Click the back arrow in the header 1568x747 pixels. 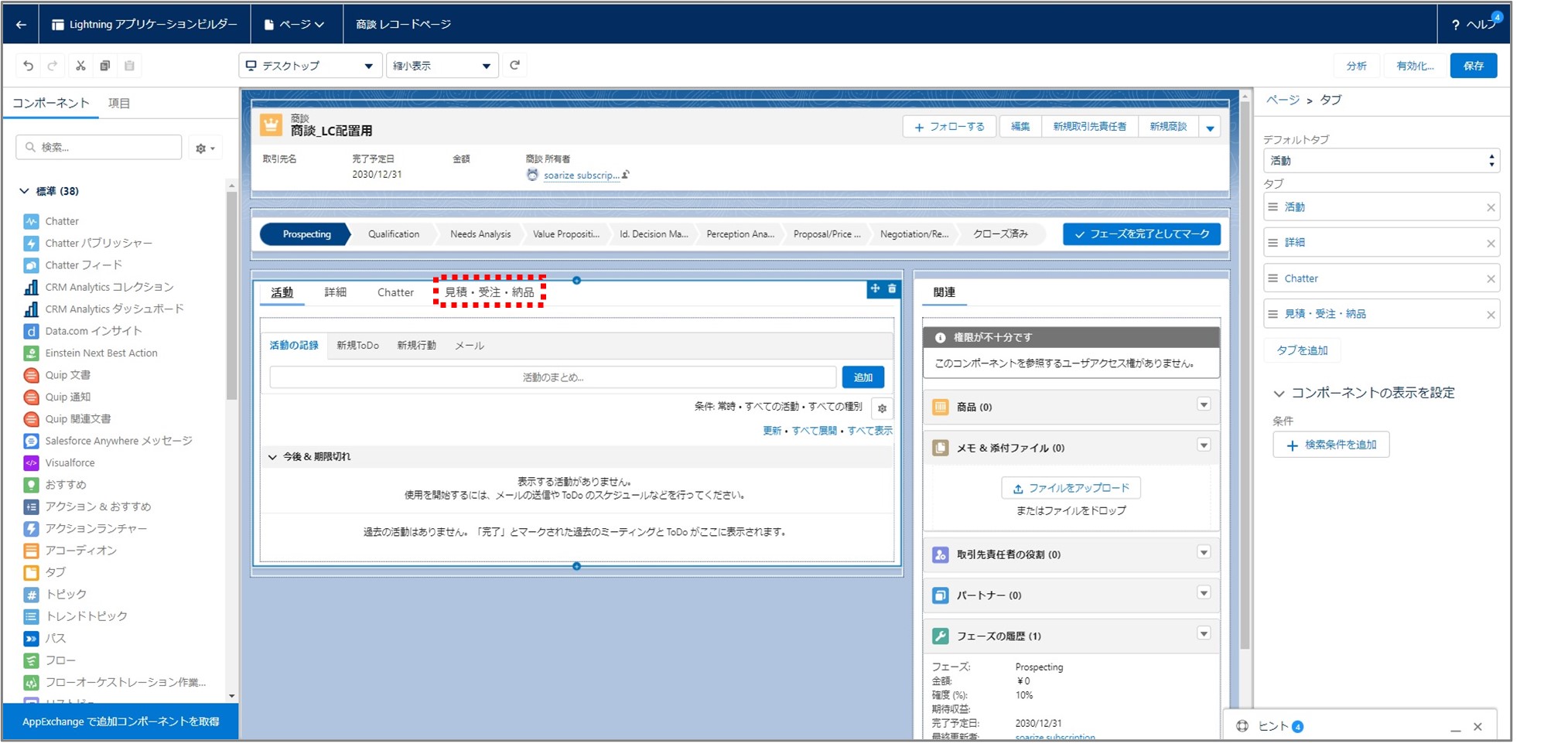21,25
